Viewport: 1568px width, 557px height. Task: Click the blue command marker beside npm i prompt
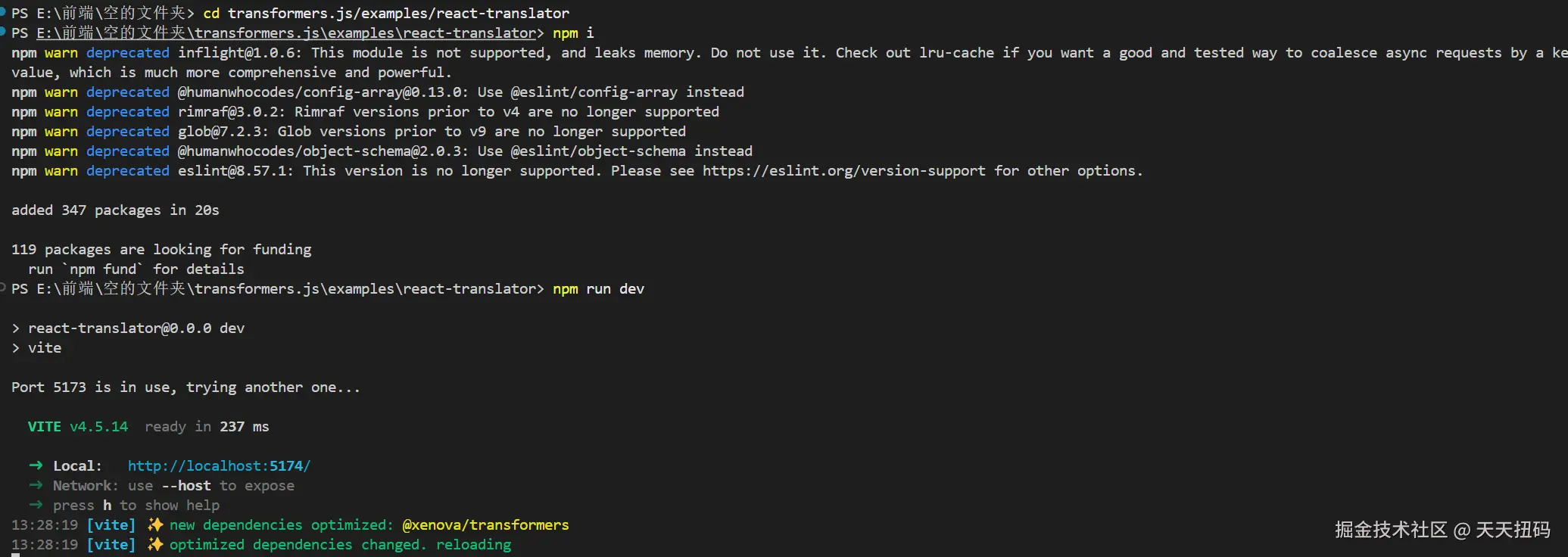(x=3, y=31)
